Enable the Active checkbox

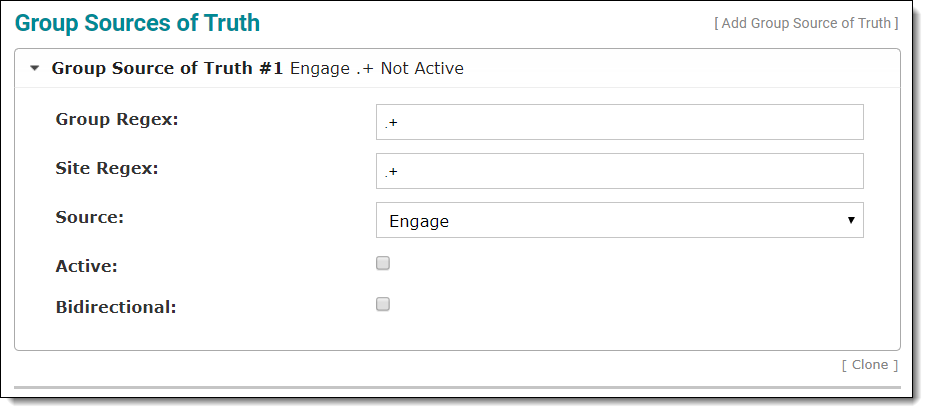[x=383, y=264]
